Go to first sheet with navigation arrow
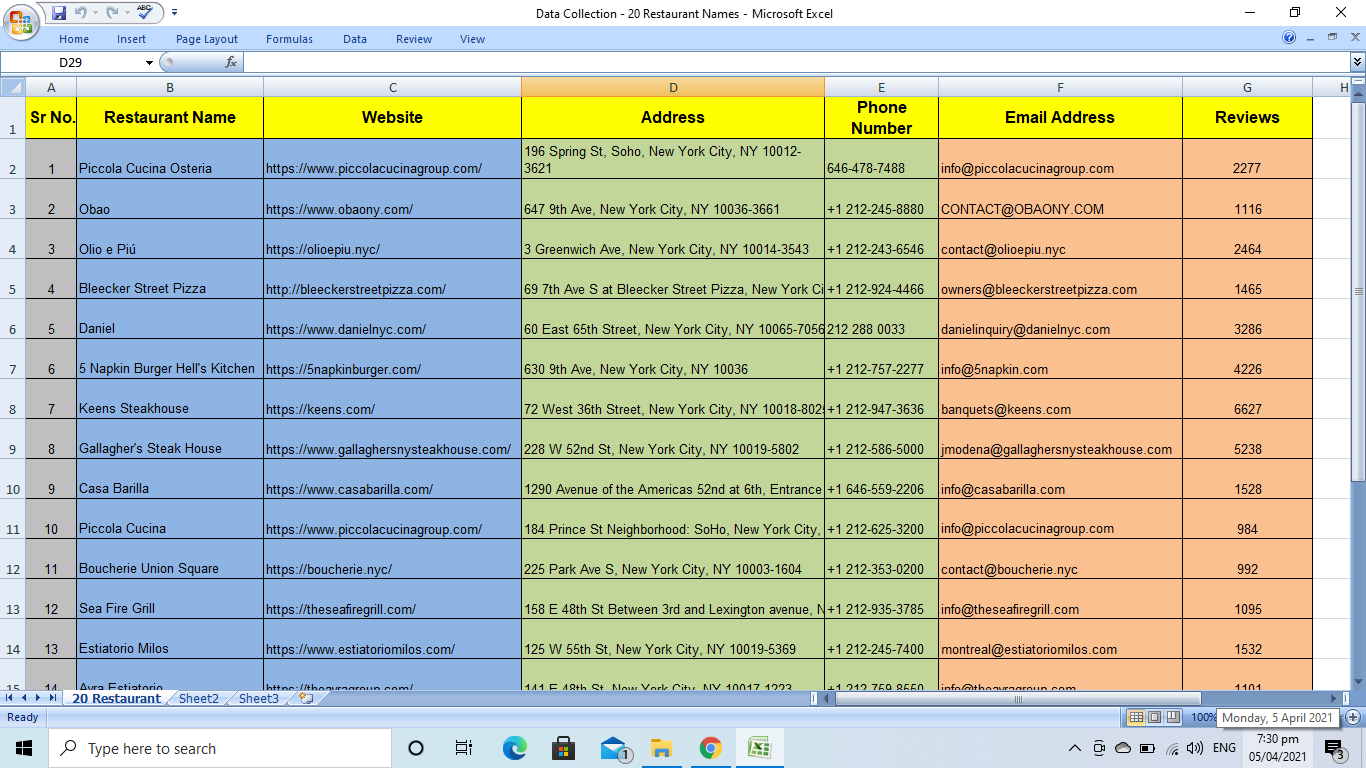The width and height of the screenshot is (1366, 768). 9,698
